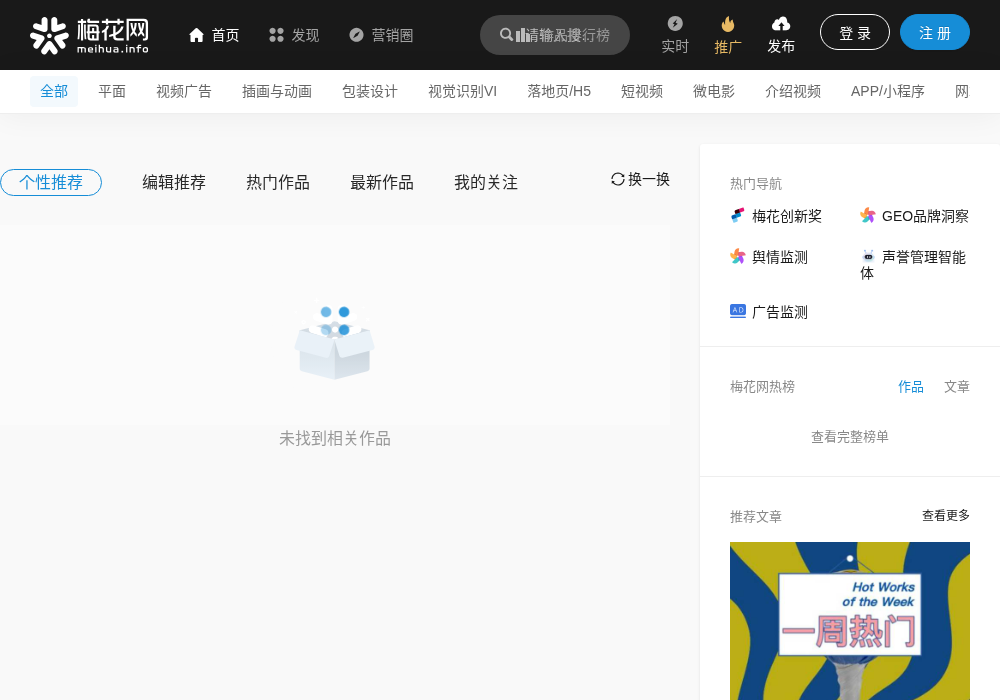Image resolution: width=1000 pixels, height=700 pixels.
Task: Switch hot list to 作品 tab
Action: click(911, 386)
